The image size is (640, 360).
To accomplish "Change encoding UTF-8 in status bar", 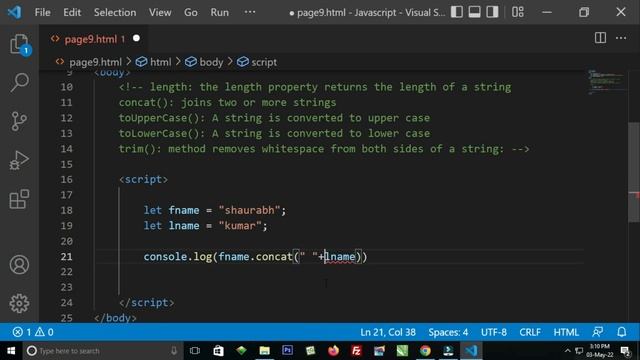I will [493, 332].
